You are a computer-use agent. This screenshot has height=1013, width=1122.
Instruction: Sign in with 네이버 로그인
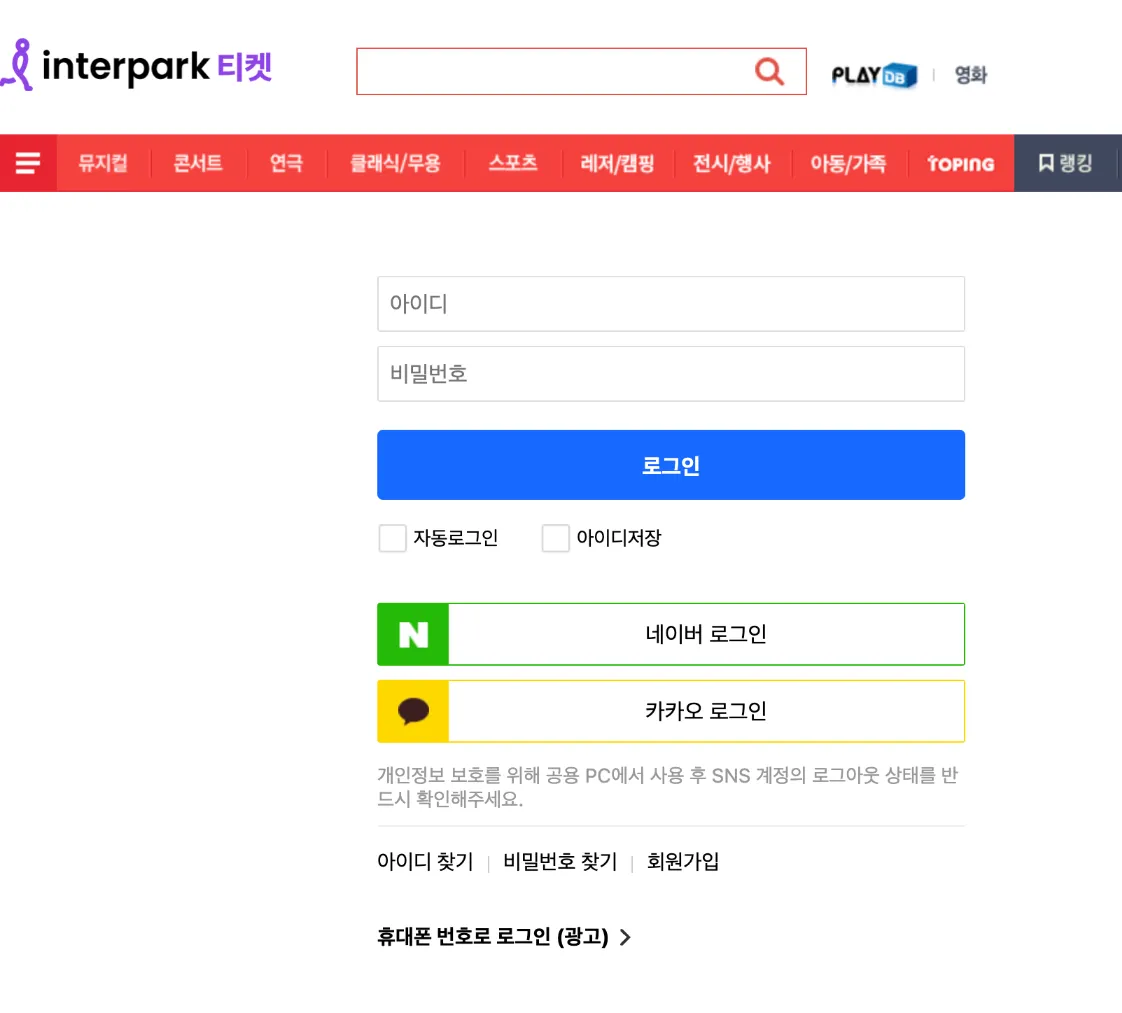tap(671, 635)
